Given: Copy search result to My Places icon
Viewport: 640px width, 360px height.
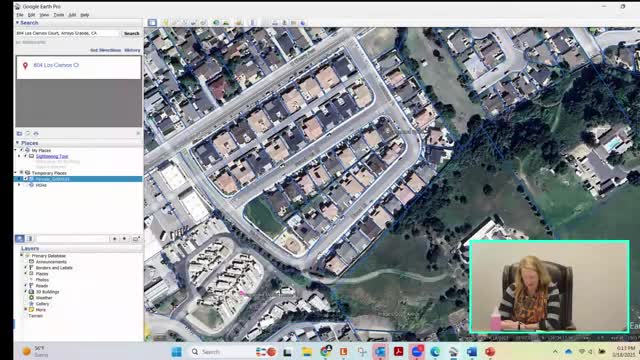Looking at the screenshot, I should (x=19, y=133).
